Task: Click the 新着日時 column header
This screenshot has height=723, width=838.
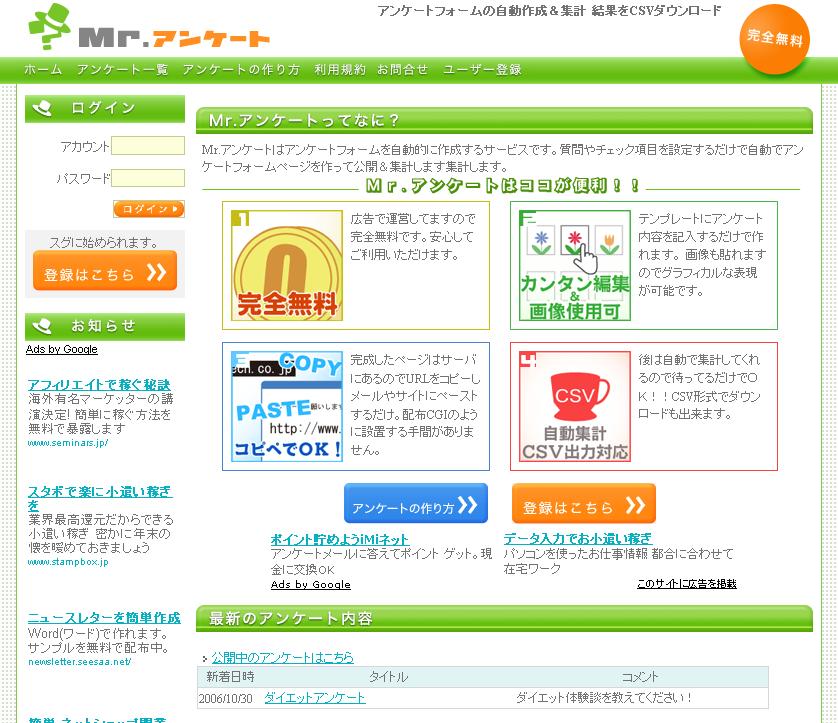Action: click(x=230, y=677)
